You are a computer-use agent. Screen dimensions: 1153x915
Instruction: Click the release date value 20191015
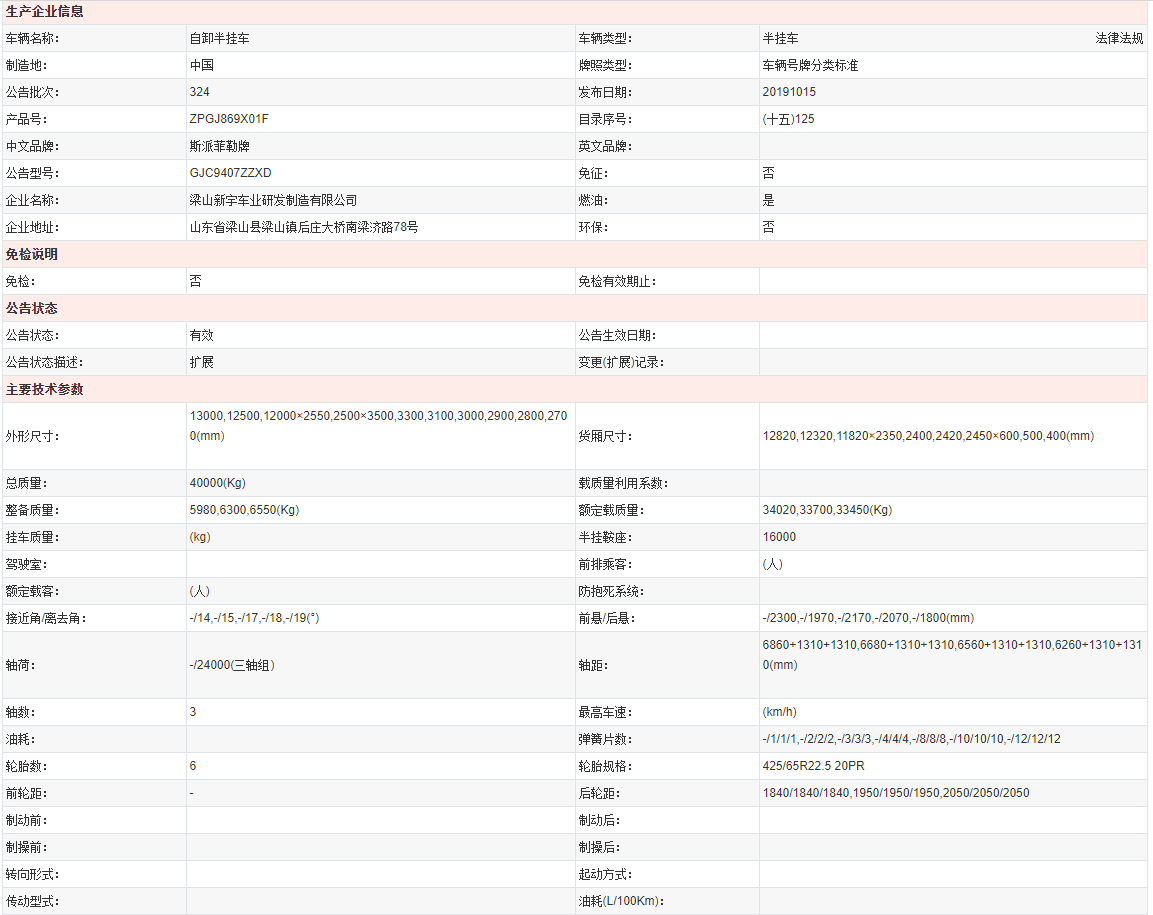(789, 92)
